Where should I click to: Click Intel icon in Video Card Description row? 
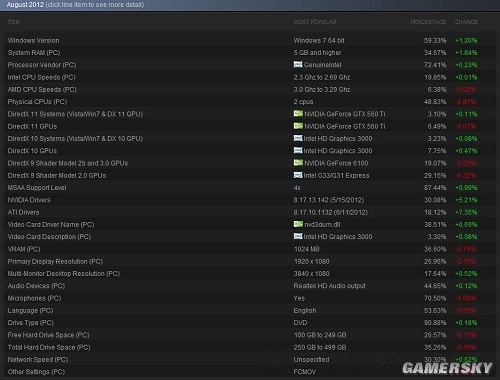click(298, 236)
